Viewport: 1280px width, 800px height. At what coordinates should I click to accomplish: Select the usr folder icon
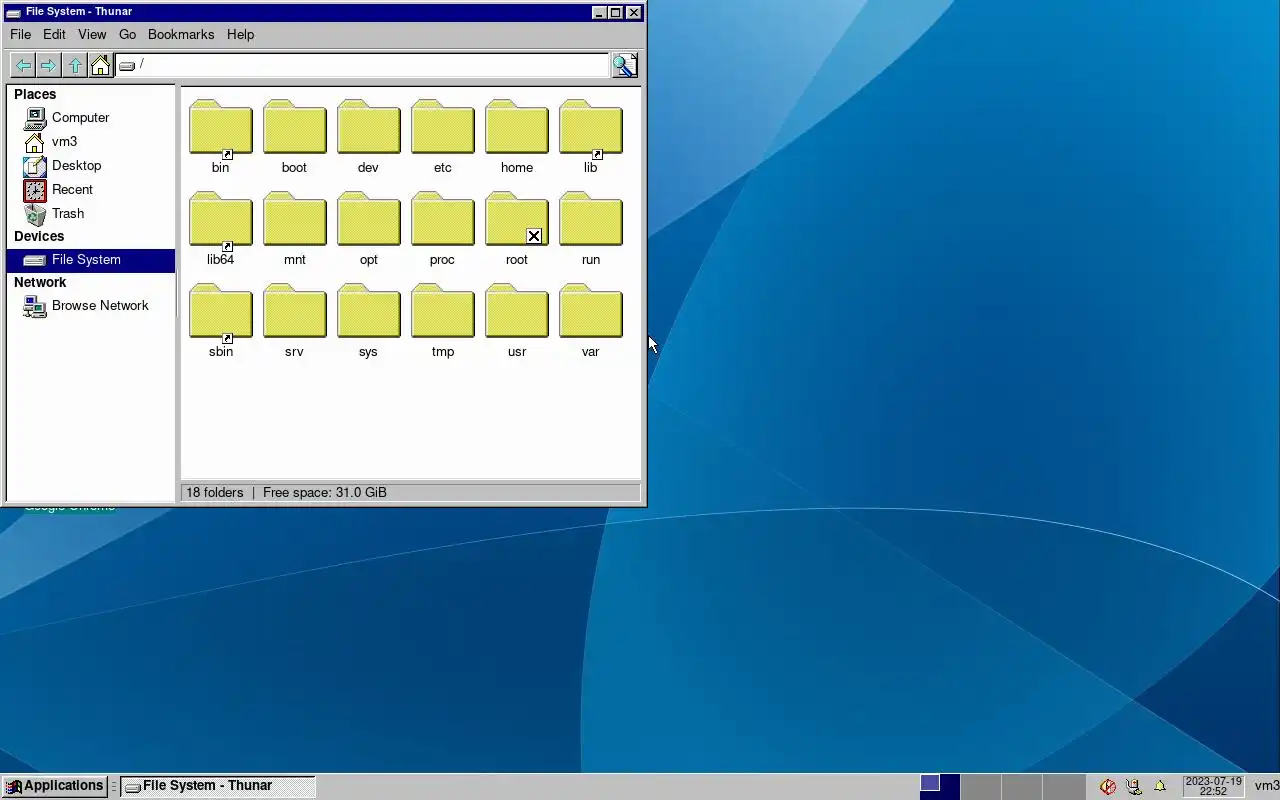tap(517, 311)
